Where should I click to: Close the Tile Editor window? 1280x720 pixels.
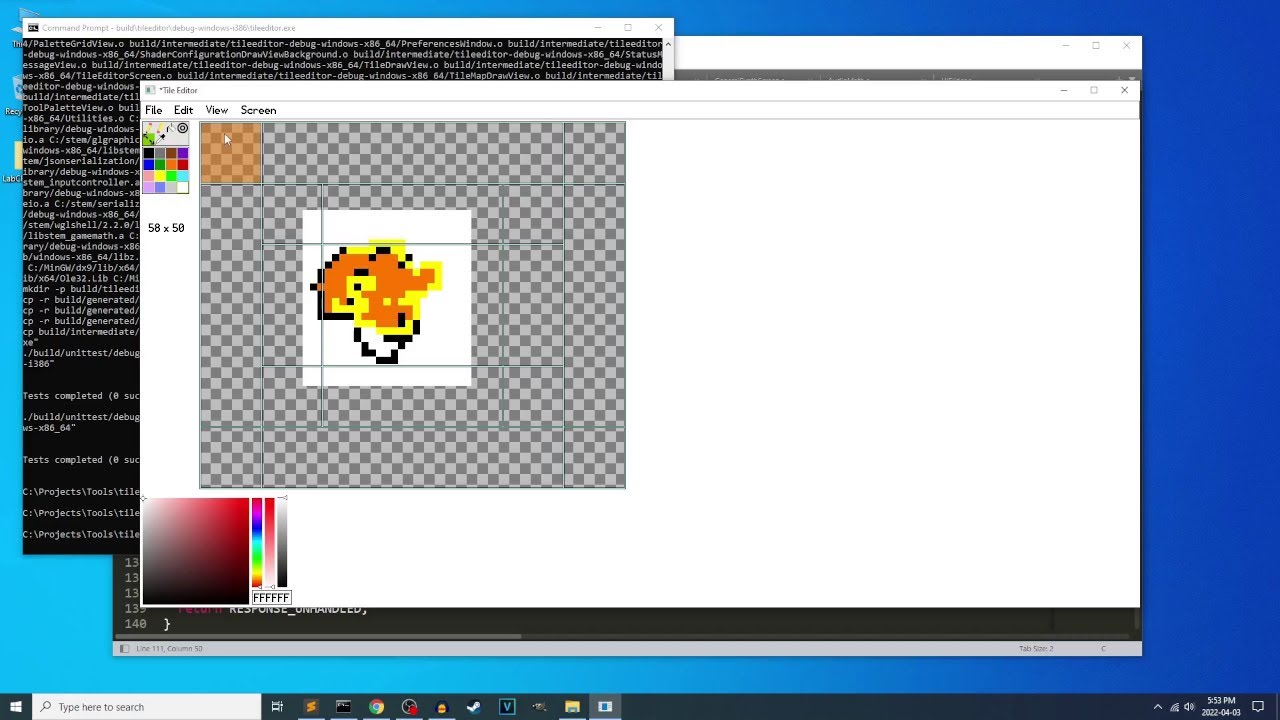pyautogui.click(x=1124, y=90)
